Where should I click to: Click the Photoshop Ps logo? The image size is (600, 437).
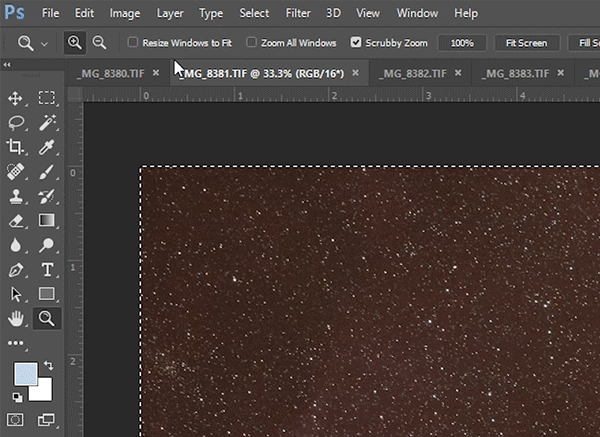point(15,13)
